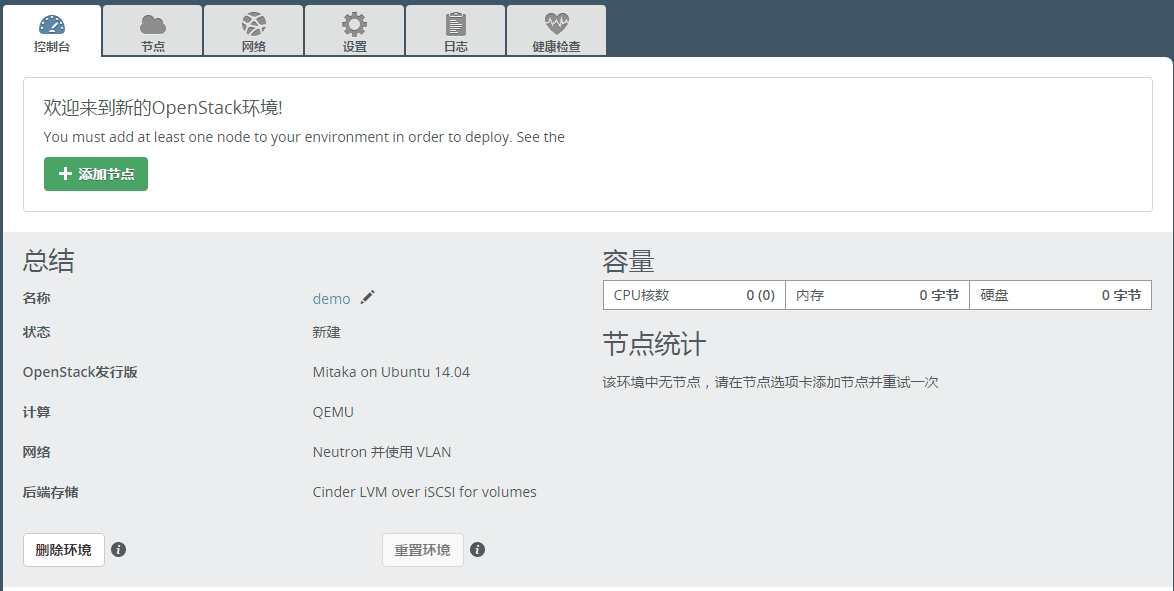Click the 节点统计 node statistics heading

(x=654, y=345)
